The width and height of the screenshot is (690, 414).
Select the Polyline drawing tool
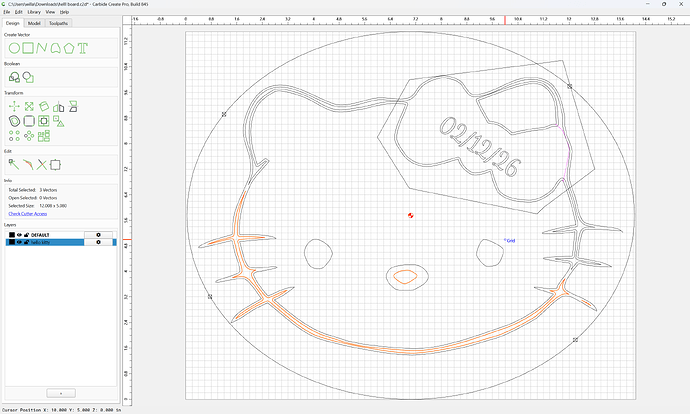tap(41, 48)
